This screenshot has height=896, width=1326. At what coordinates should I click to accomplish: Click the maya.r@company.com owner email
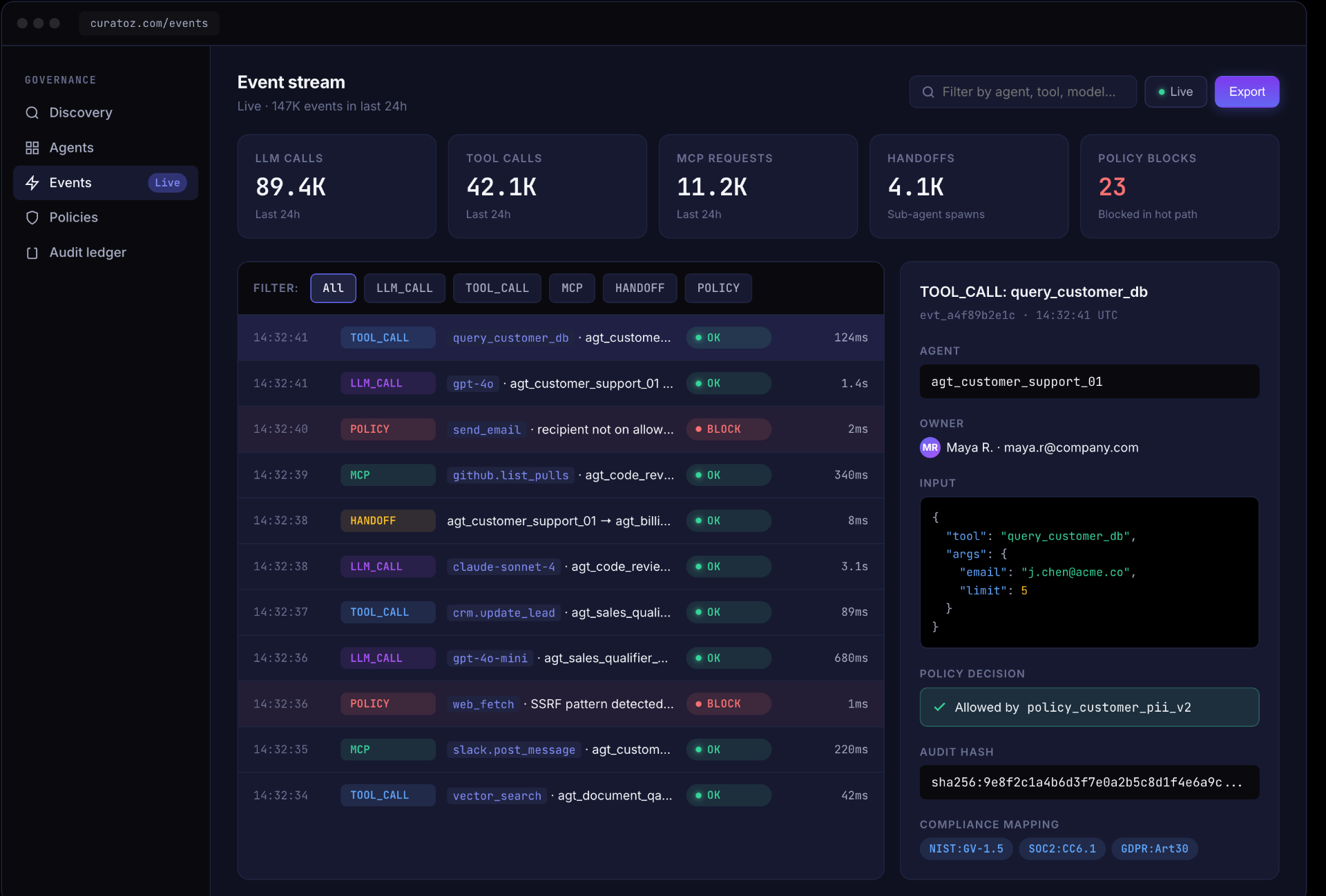(1071, 447)
